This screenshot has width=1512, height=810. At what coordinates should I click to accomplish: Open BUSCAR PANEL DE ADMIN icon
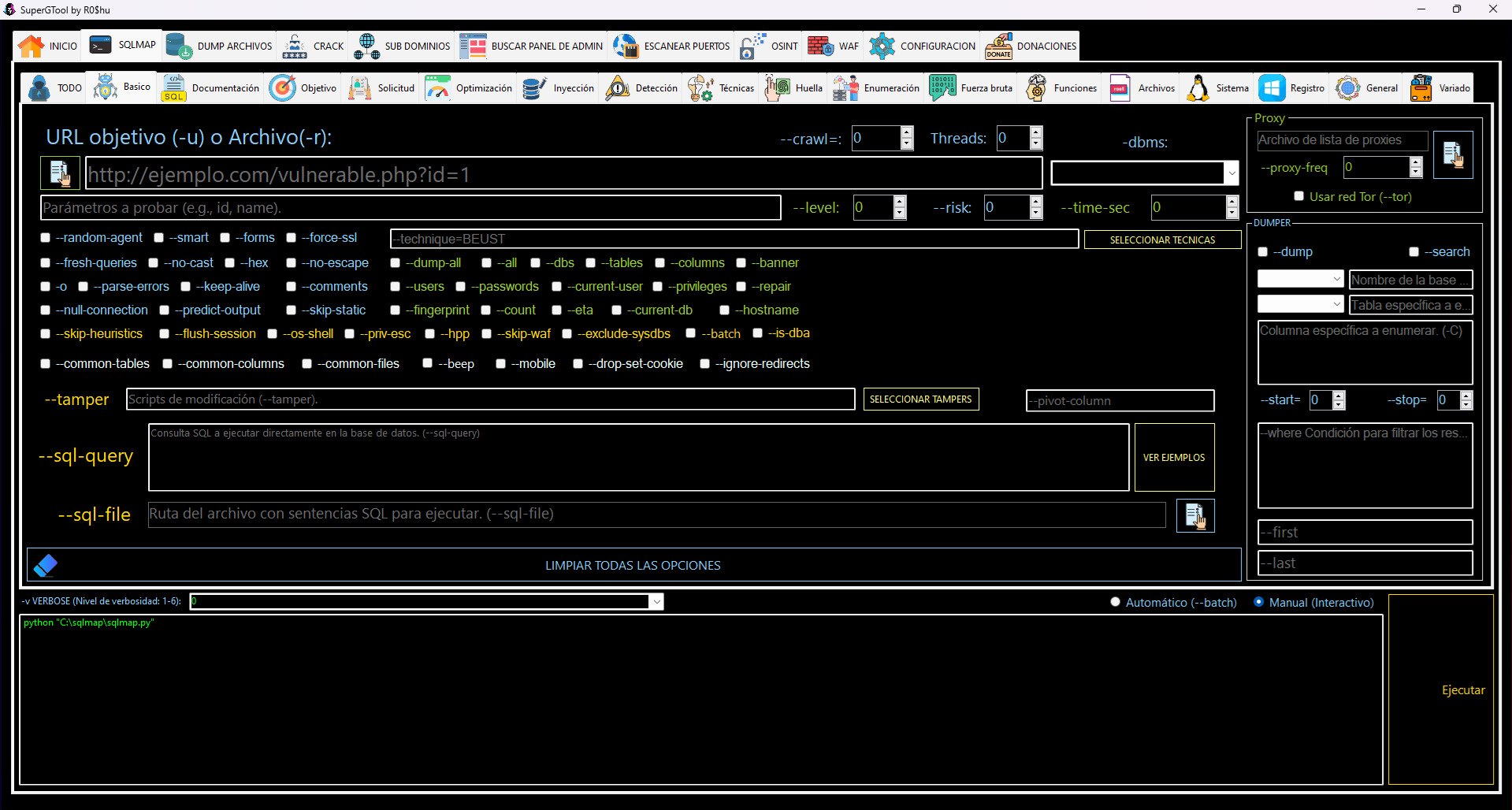[x=473, y=46]
